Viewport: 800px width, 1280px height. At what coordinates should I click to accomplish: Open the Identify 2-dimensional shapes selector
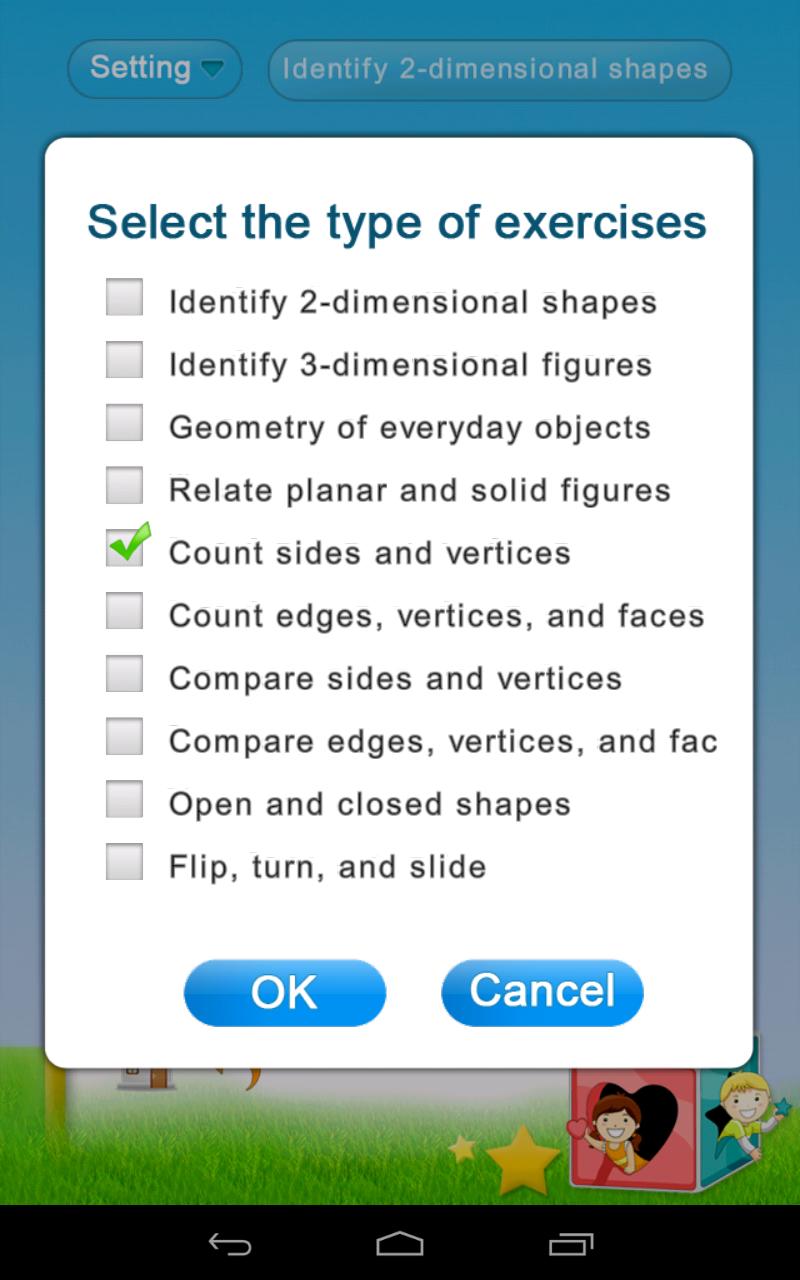(498, 70)
